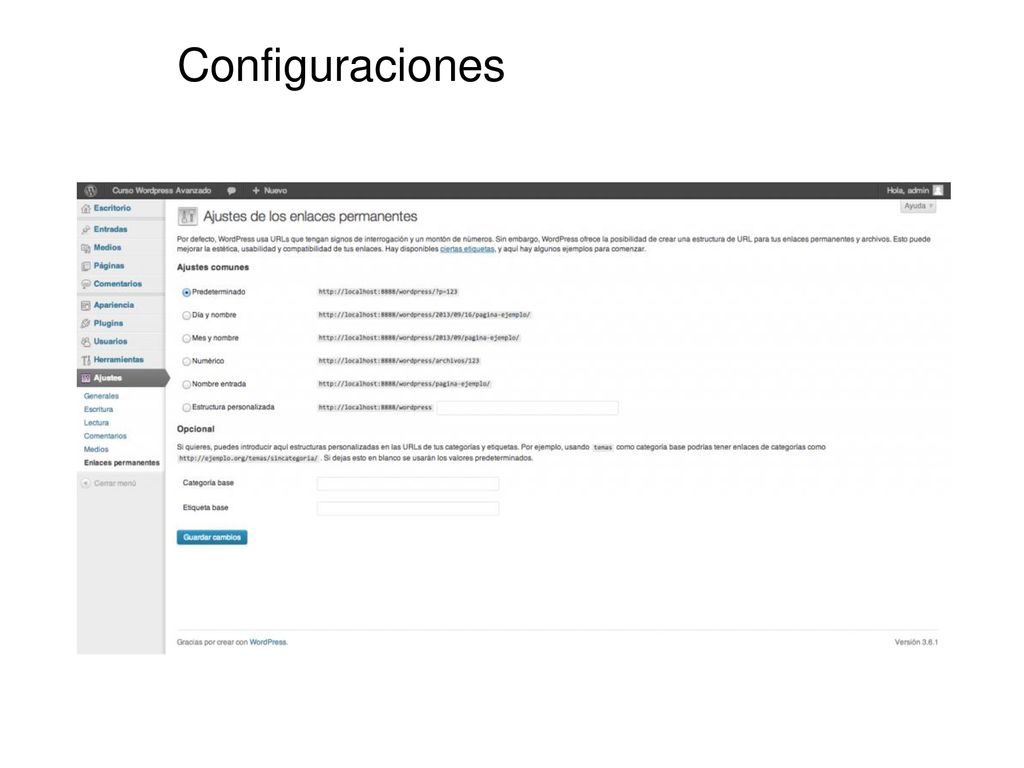Click the archivos/123 example URL text
The height and width of the screenshot is (768, 1024).
399,361
